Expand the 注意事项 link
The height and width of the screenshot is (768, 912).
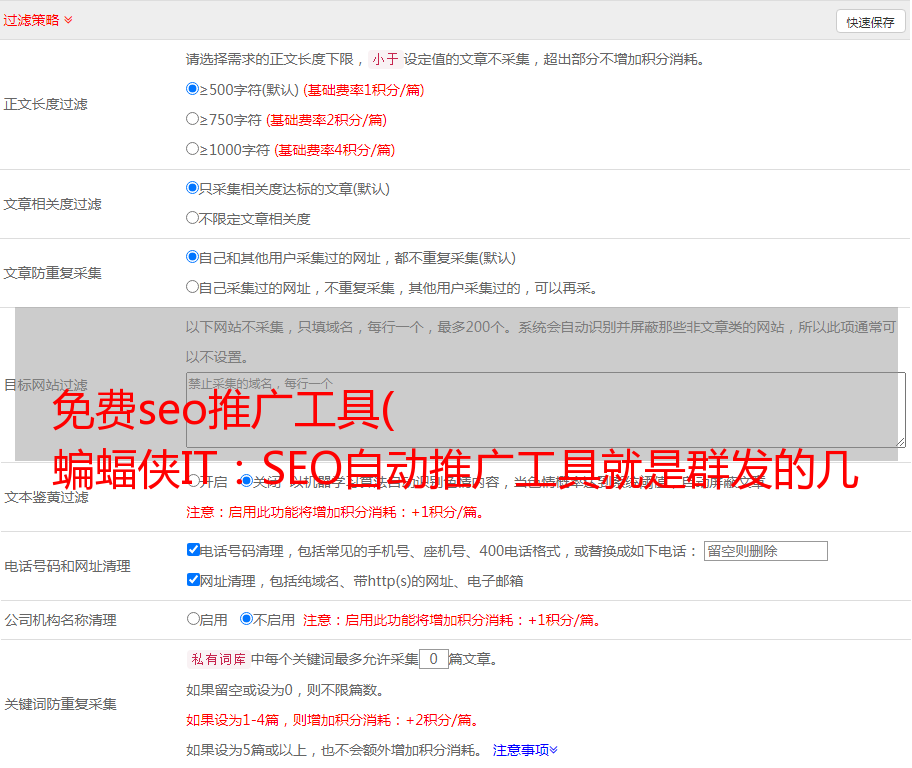525,750
